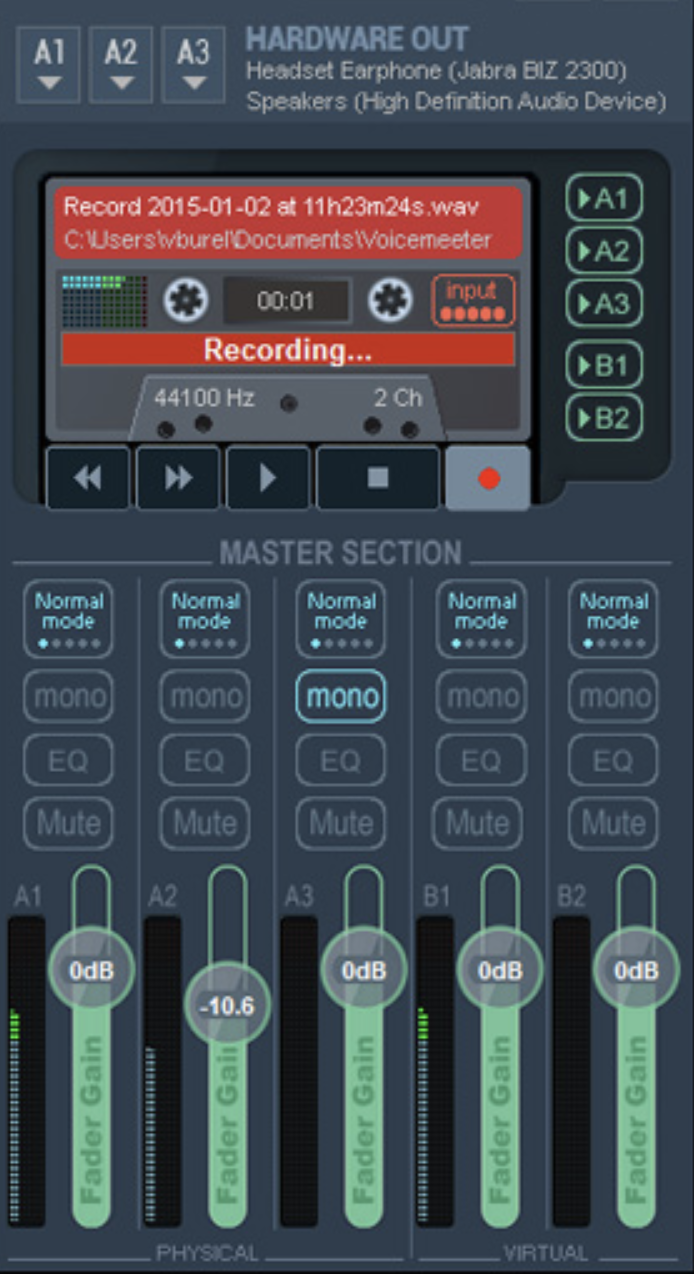Image resolution: width=694 pixels, height=1274 pixels.
Task: Toggle the mono button on bus A3
Action: (341, 696)
